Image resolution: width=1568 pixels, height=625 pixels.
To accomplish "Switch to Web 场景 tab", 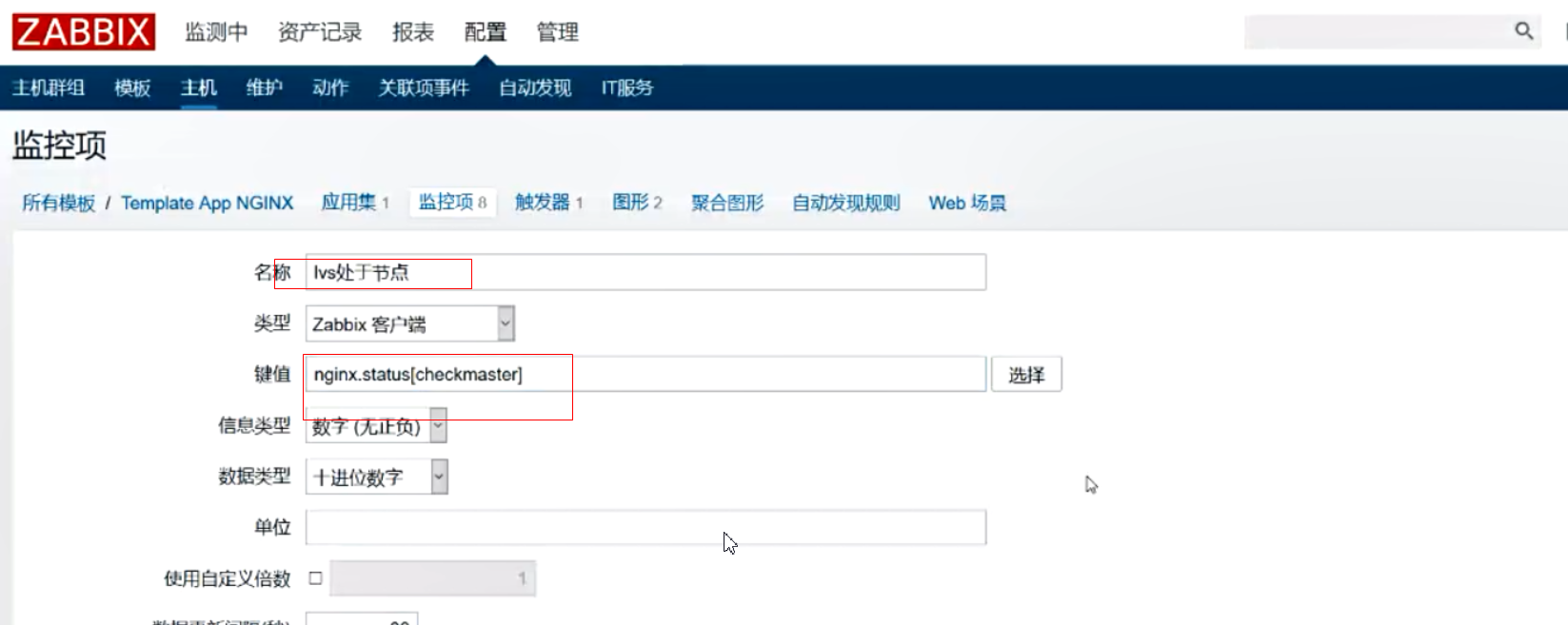I will coord(967,203).
